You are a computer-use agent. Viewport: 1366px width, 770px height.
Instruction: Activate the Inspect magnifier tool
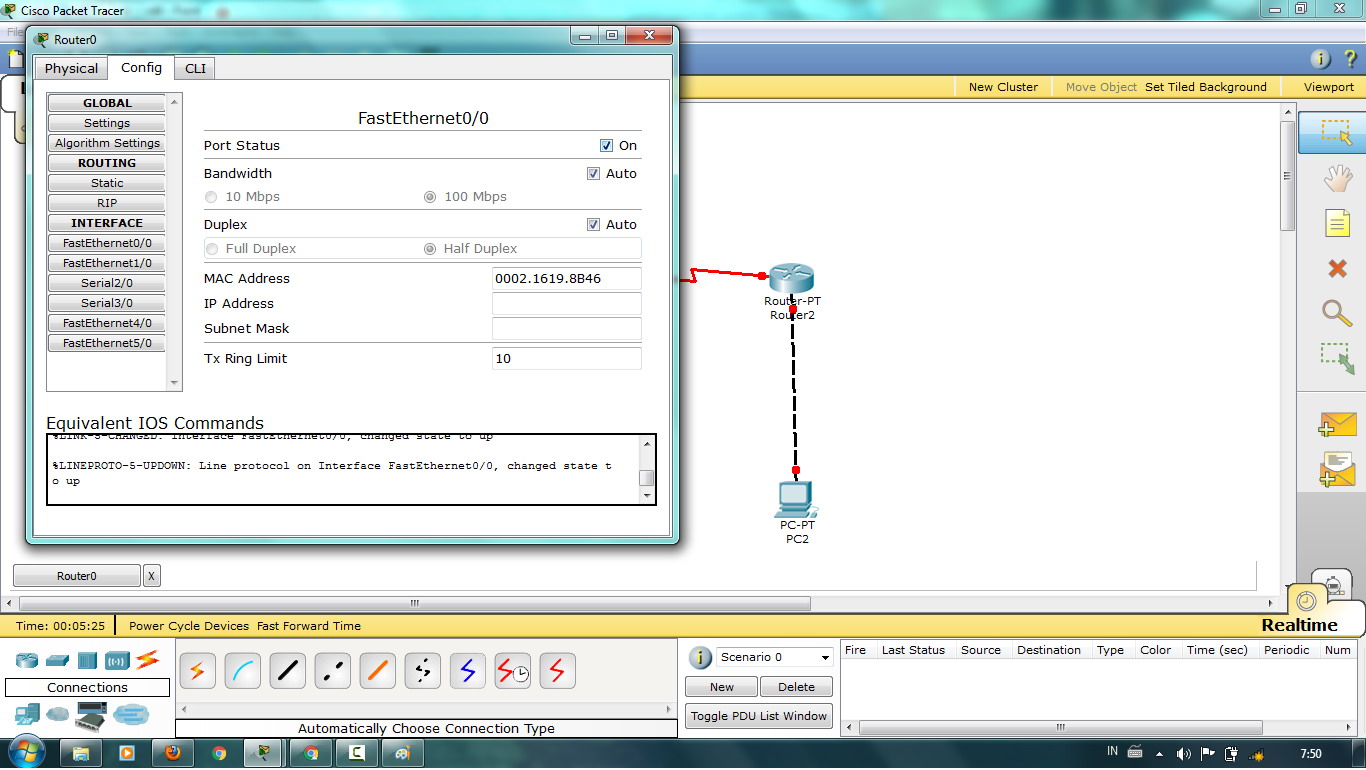1337,312
